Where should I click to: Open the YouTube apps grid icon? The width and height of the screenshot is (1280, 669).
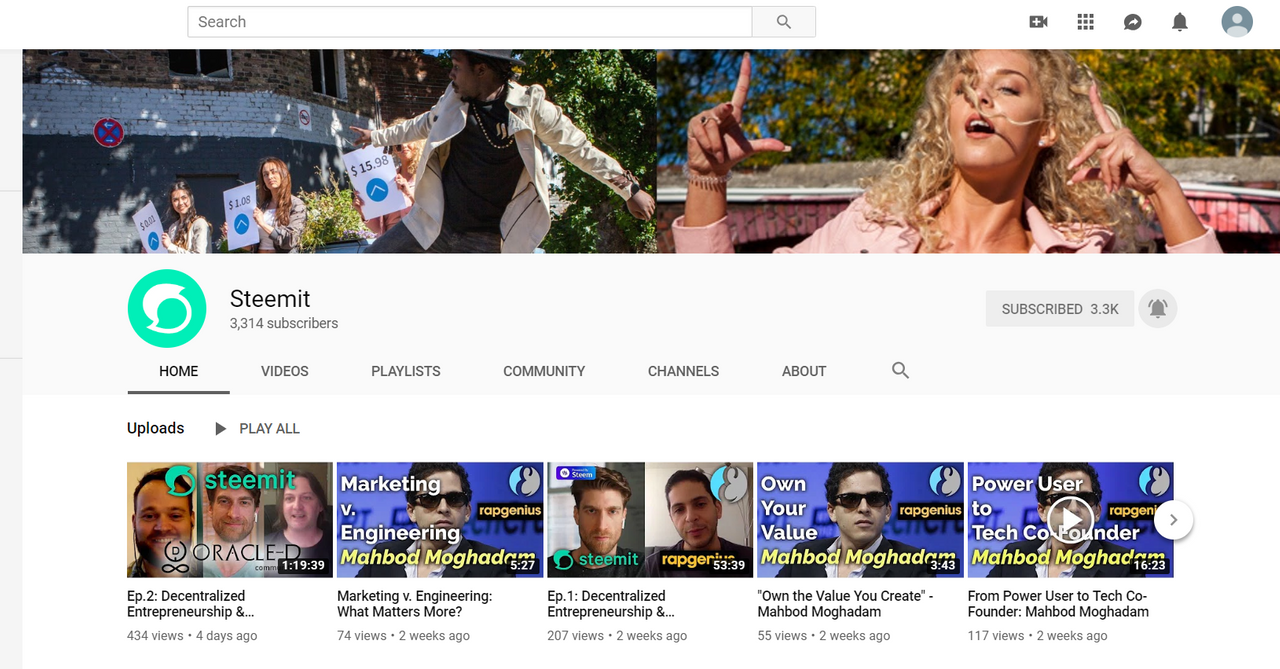point(1086,22)
